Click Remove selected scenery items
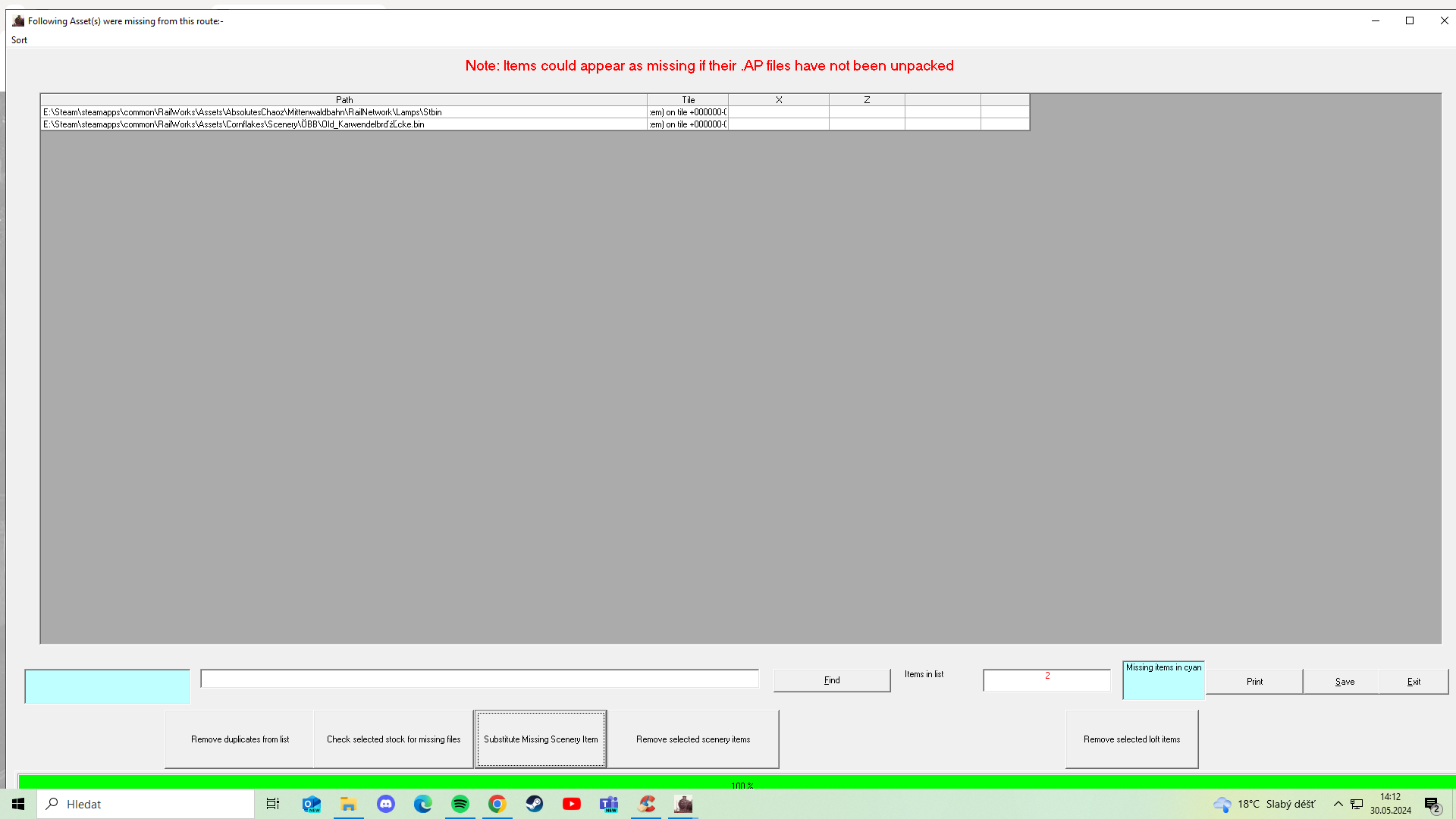Image resolution: width=1456 pixels, height=819 pixels. 693,739
